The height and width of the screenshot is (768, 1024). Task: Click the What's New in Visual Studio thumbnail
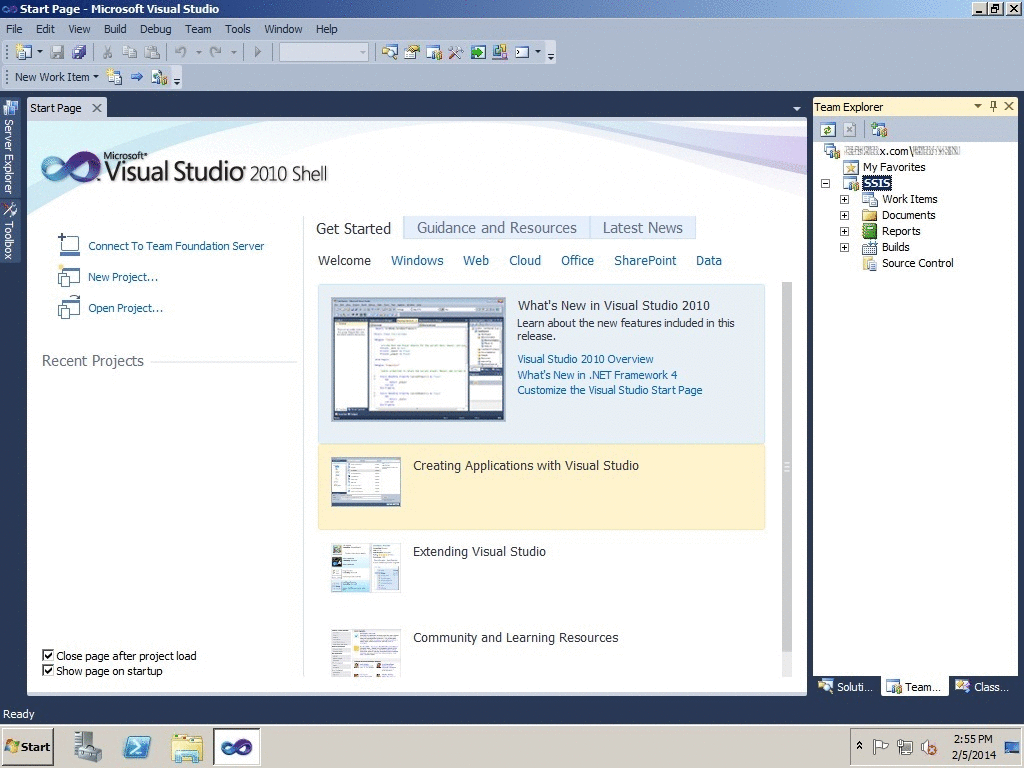(418, 359)
